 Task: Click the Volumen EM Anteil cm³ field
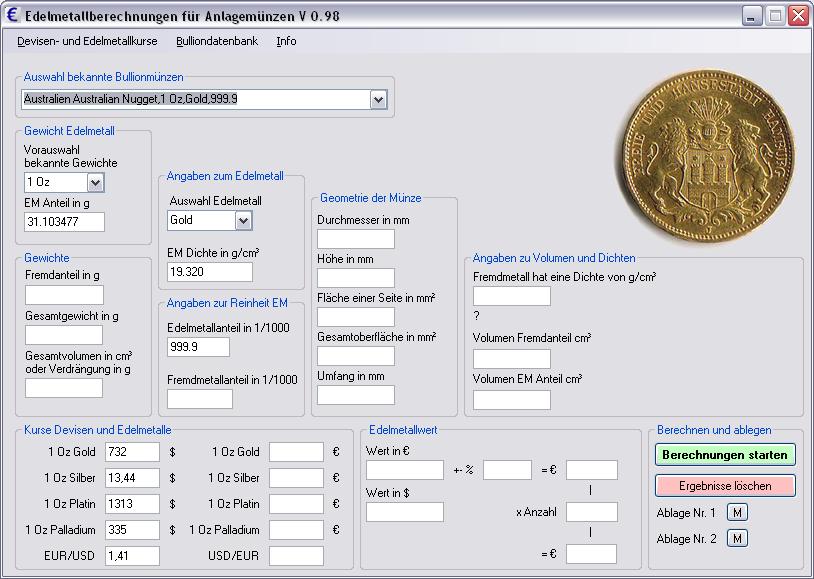tap(512, 400)
